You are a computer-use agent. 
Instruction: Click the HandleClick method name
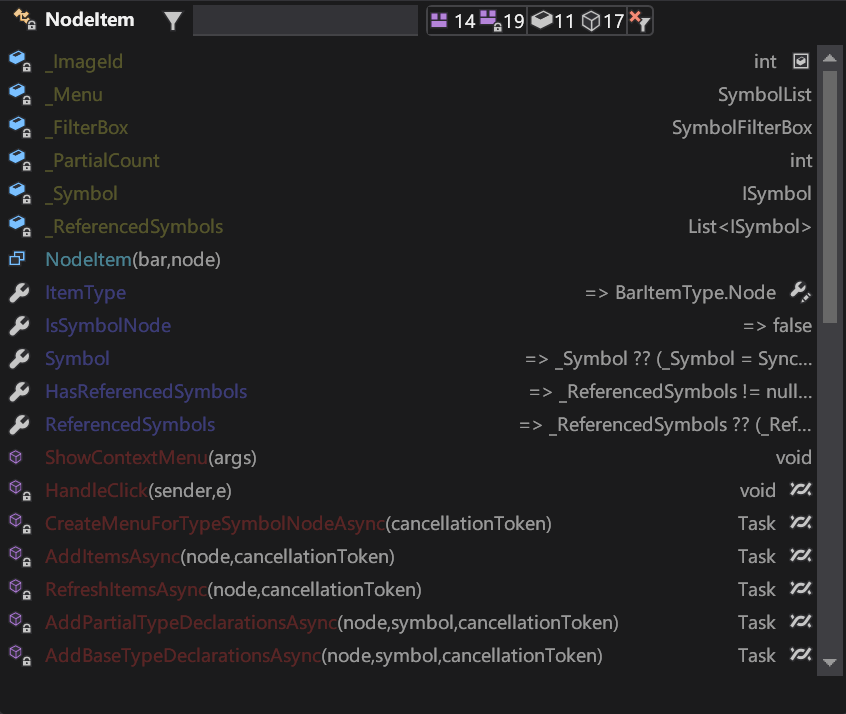coord(95,490)
